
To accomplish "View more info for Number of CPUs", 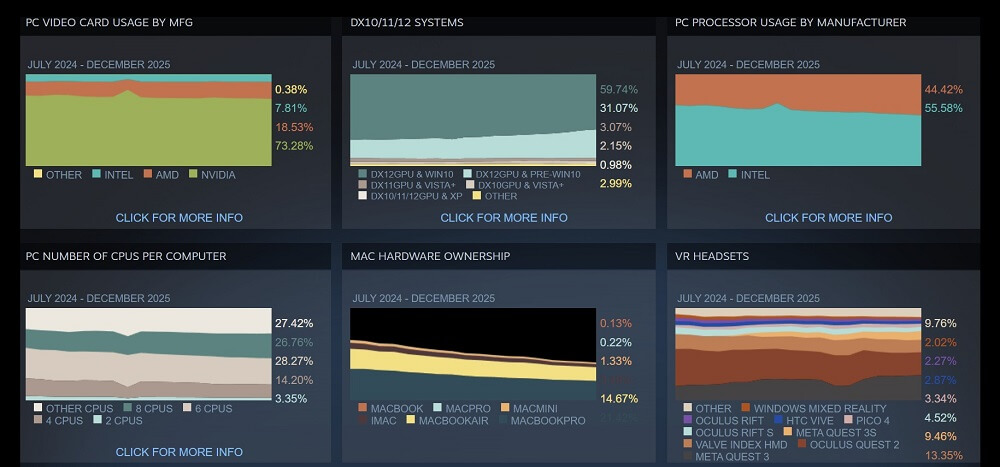I will click(179, 452).
